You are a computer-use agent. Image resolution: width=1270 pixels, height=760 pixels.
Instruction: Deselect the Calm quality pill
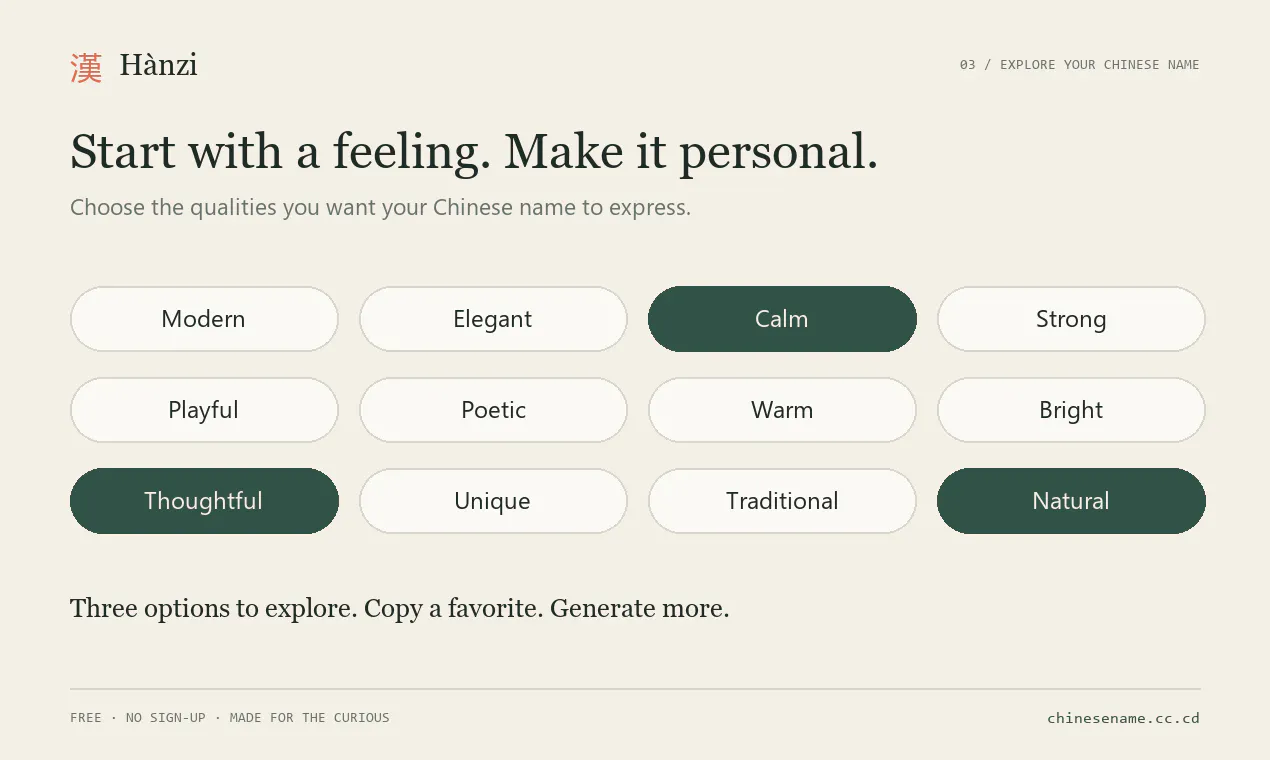click(x=782, y=319)
